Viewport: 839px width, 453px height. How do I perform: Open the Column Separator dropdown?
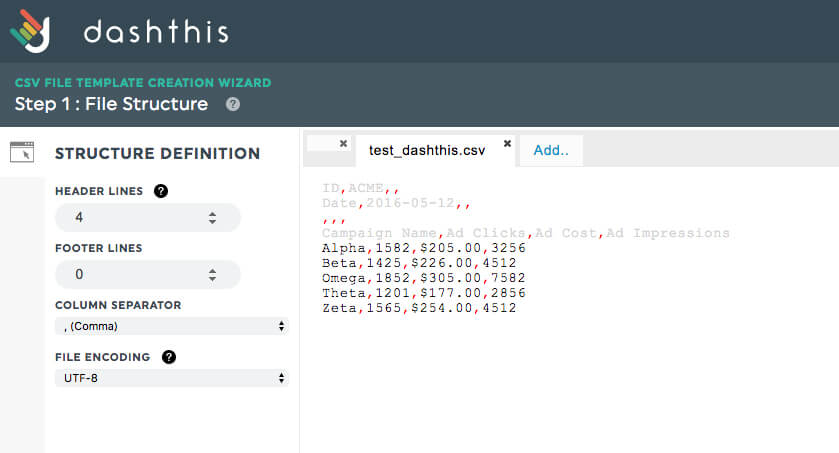tap(172, 326)
